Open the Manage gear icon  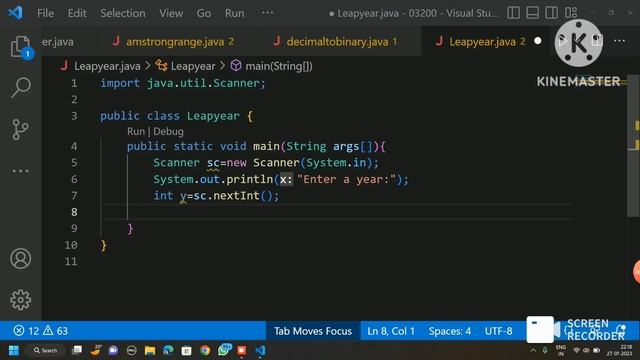click(20, 300)
